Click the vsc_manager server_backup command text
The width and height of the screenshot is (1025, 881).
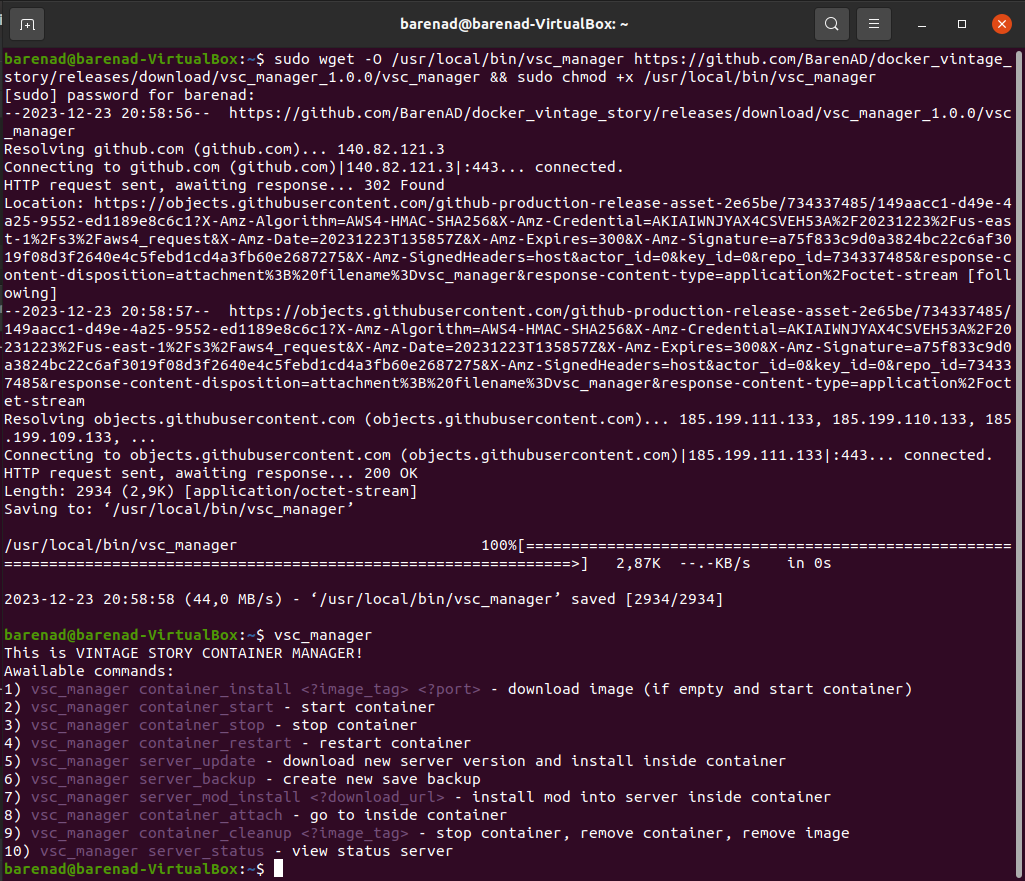143,779
